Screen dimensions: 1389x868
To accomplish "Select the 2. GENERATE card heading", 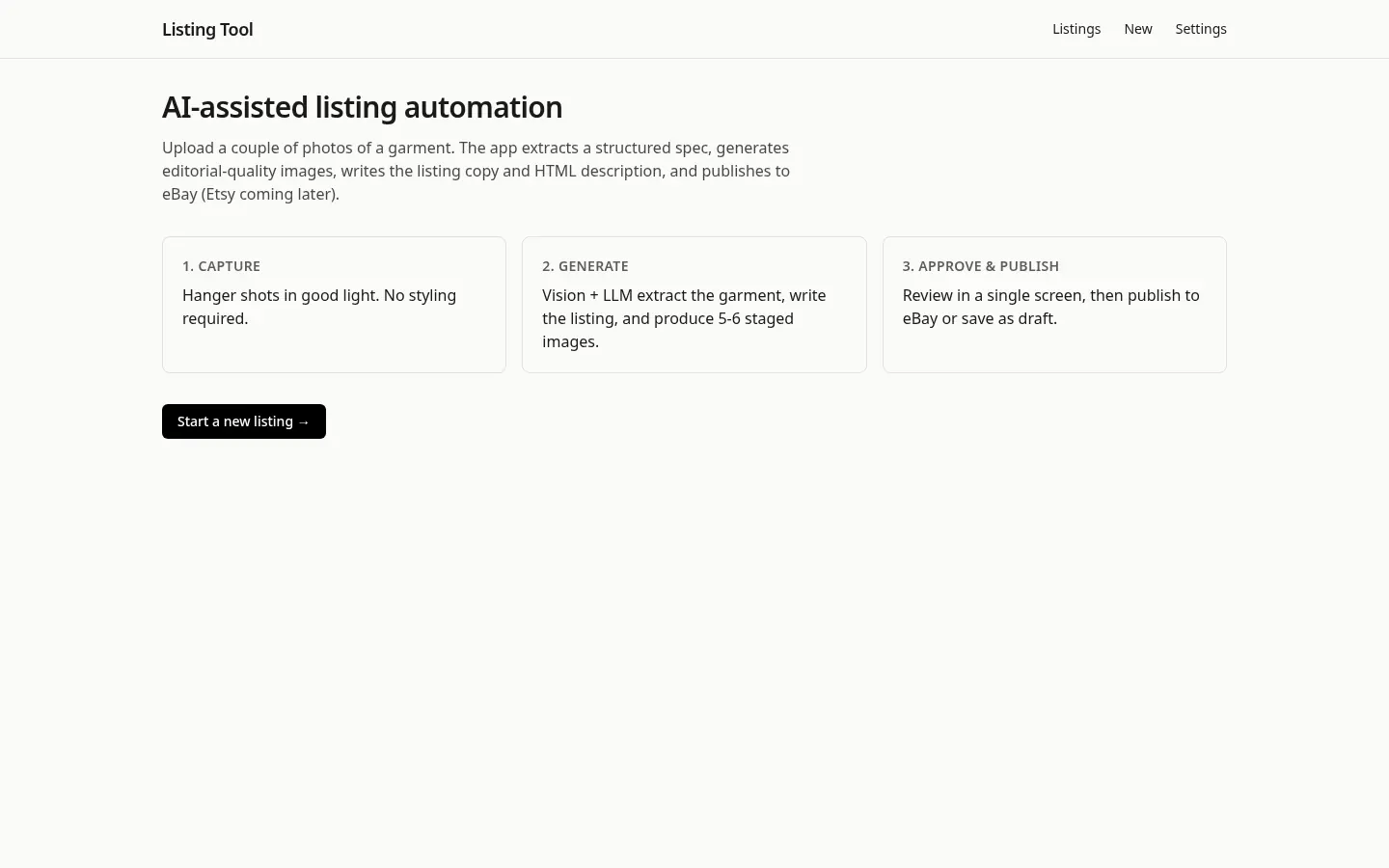I will point(585,266).
